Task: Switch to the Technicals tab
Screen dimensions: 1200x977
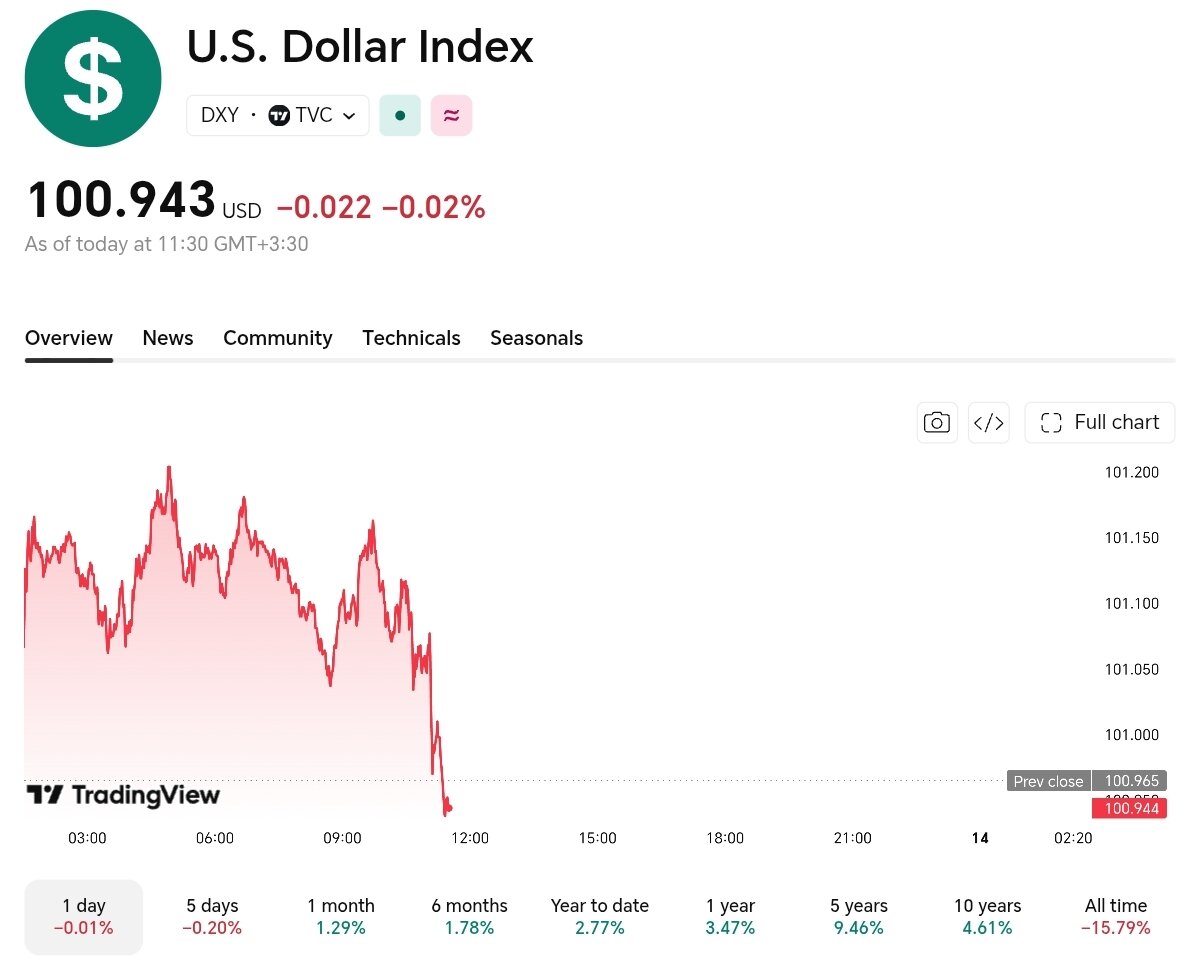Action: coord(411,338)
